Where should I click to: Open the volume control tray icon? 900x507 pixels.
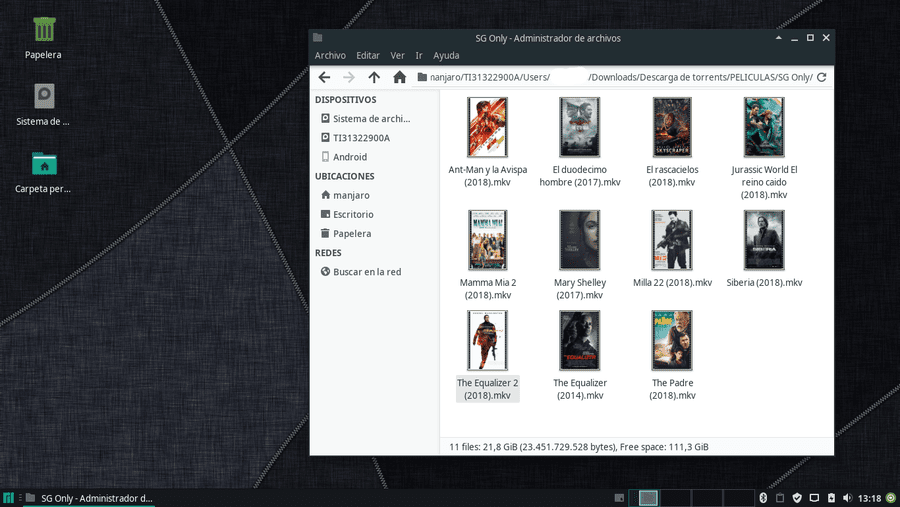(847, 498)
